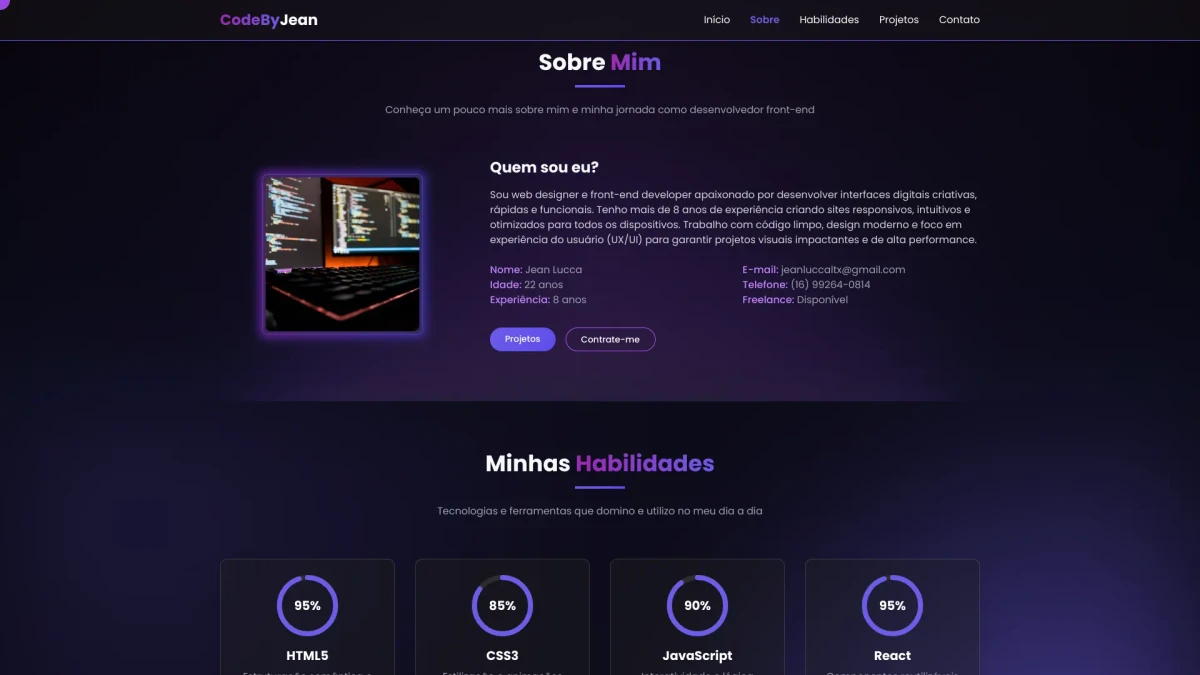Click the HTML5 95% progress circle
Screen dimensions: 1200x675
pyautogui.click(x=307, y=605)
